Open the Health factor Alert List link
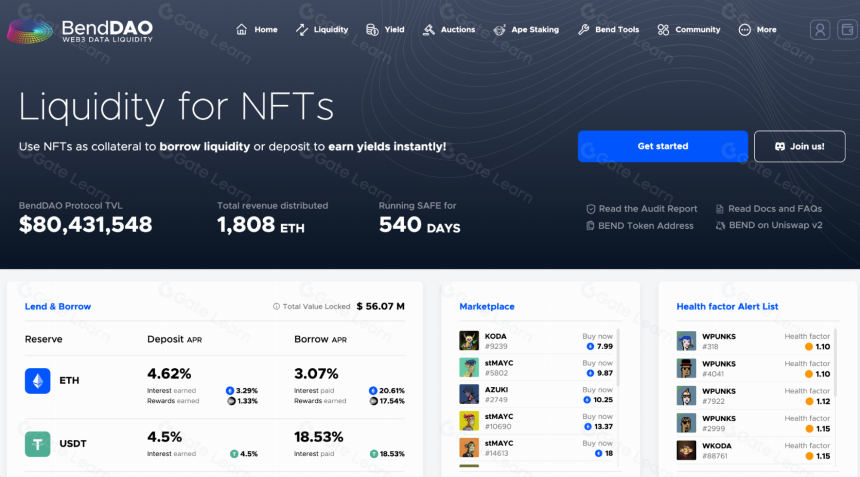Image resolution: width=860 pixels, height=477 pixels. click(727, 306)
